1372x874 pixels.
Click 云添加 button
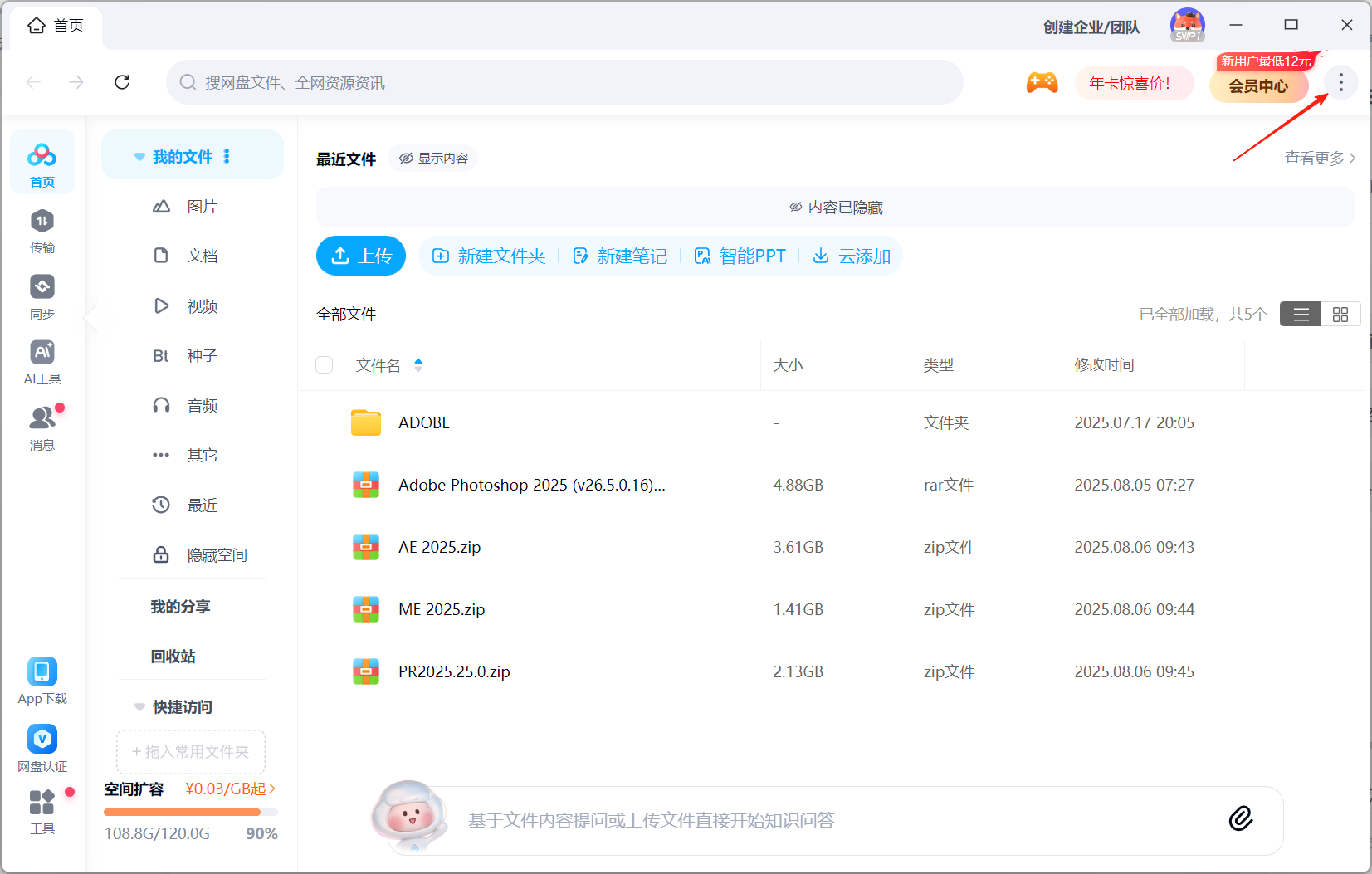tap(852, 256)
